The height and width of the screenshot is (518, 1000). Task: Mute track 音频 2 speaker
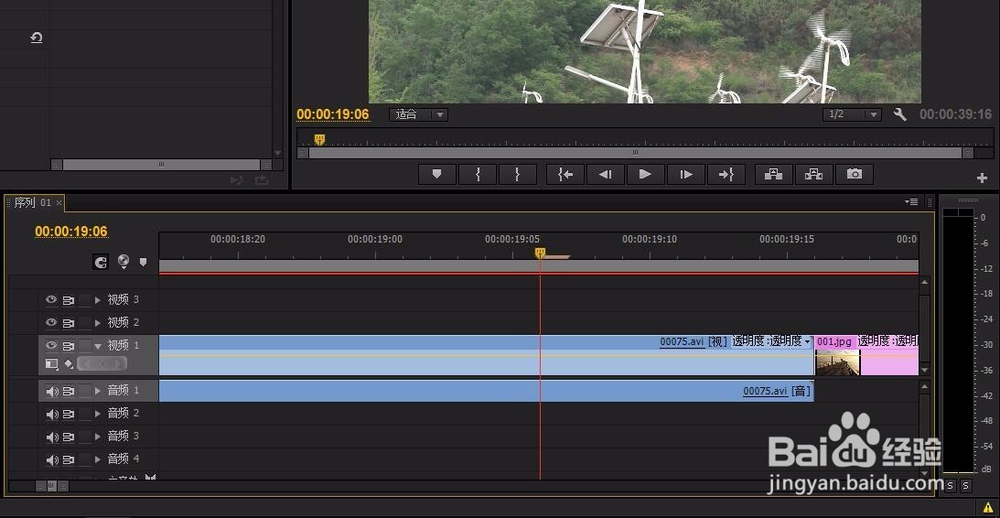(52, 414)
